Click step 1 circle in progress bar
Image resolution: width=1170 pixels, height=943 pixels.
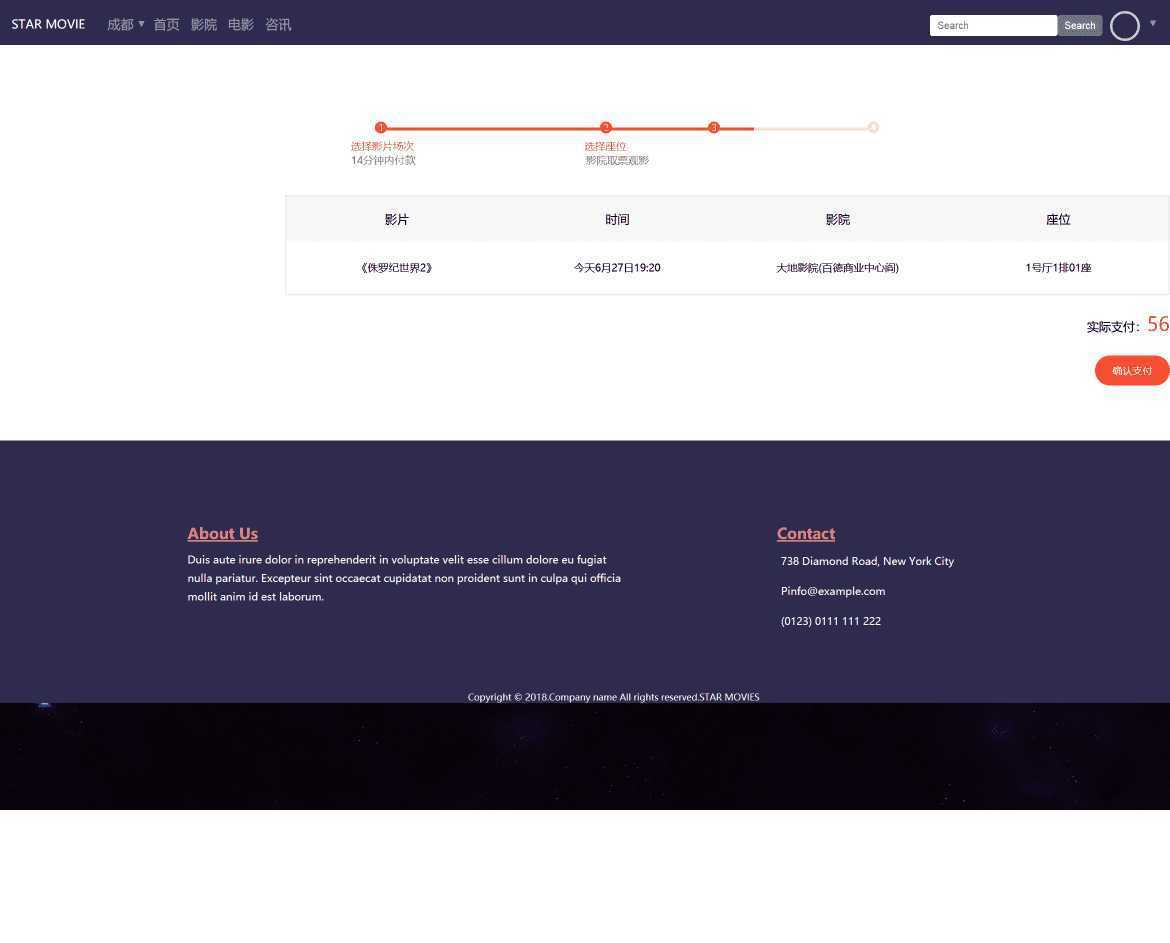(x=380, y=127)
